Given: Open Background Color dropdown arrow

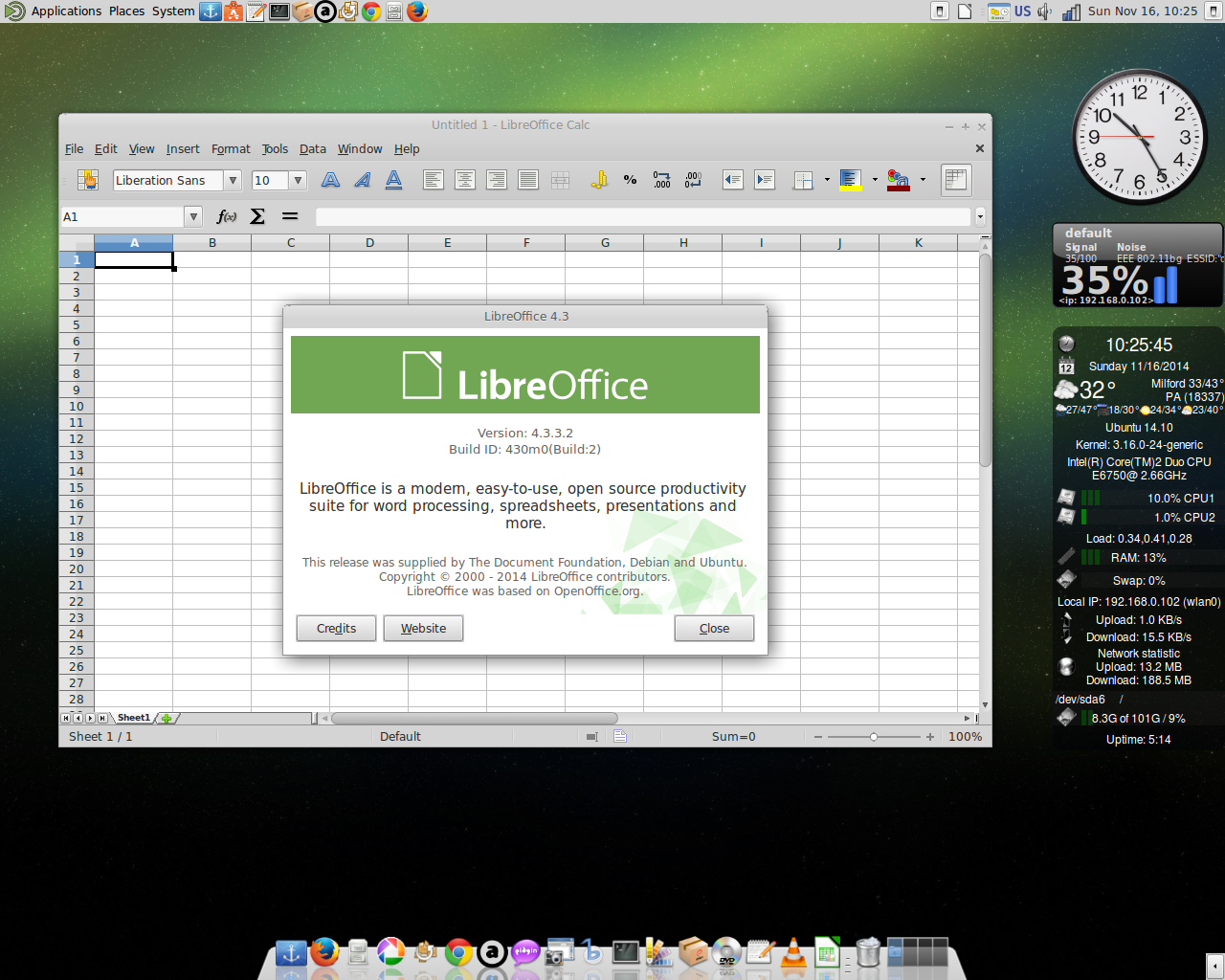Looking at the screenshot, I should [875, 180].
